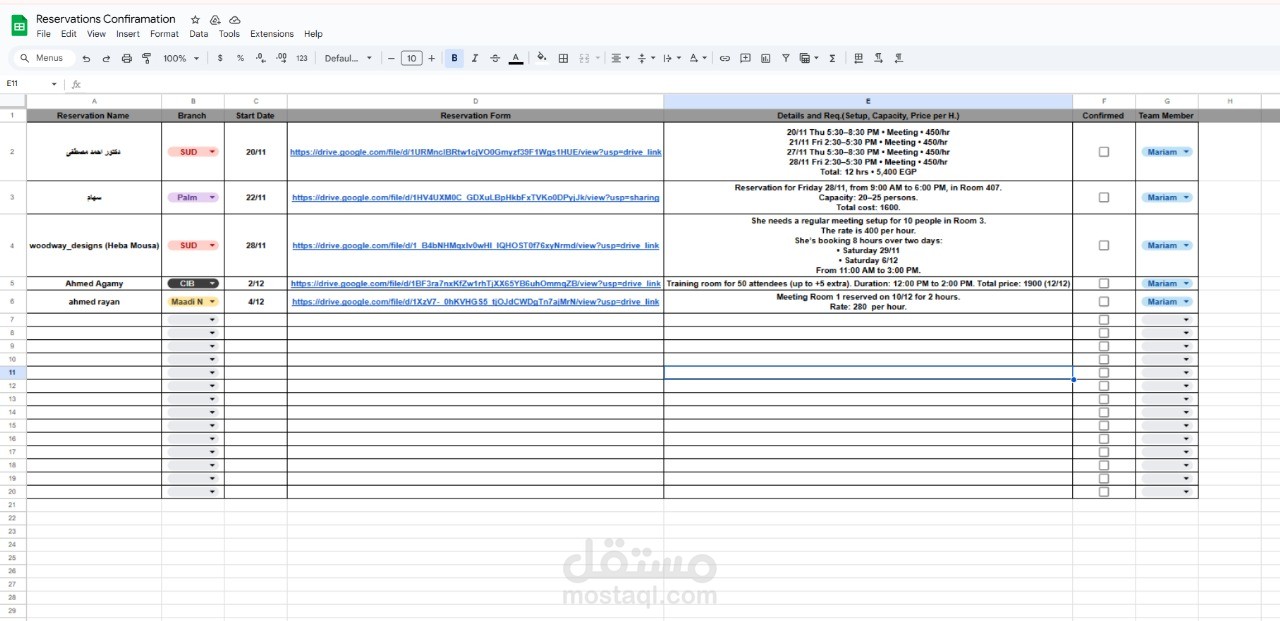The image size is (1280, 621).
Task: Open text wrapping options
Action: [x=672, y=58]
